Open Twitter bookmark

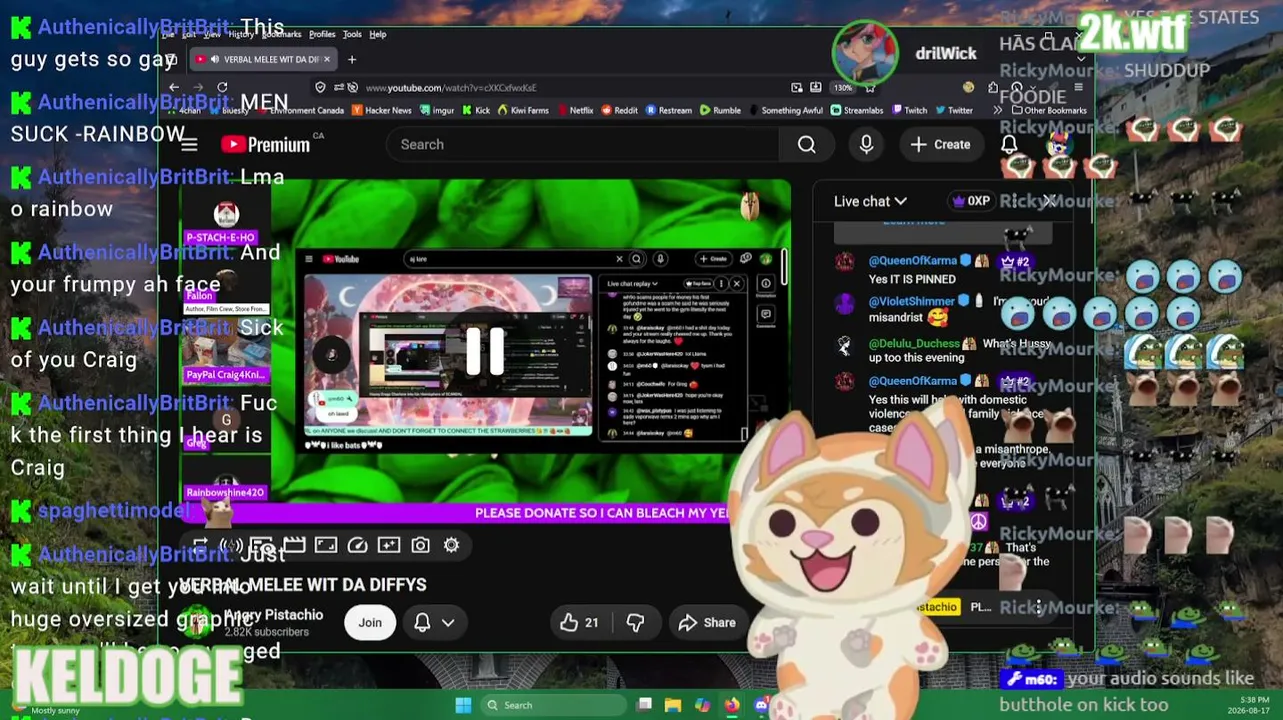[954, 110]
